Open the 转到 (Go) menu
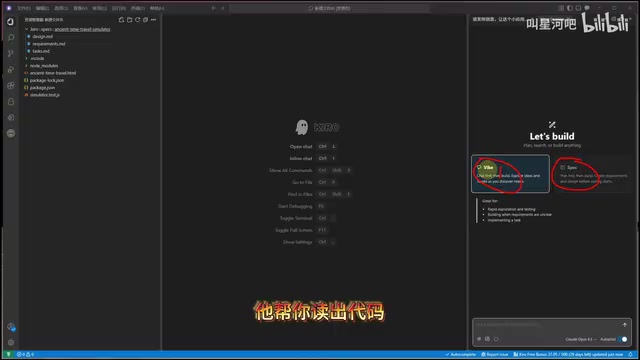This screenshot has width=640, height=360. pos(99,8)
